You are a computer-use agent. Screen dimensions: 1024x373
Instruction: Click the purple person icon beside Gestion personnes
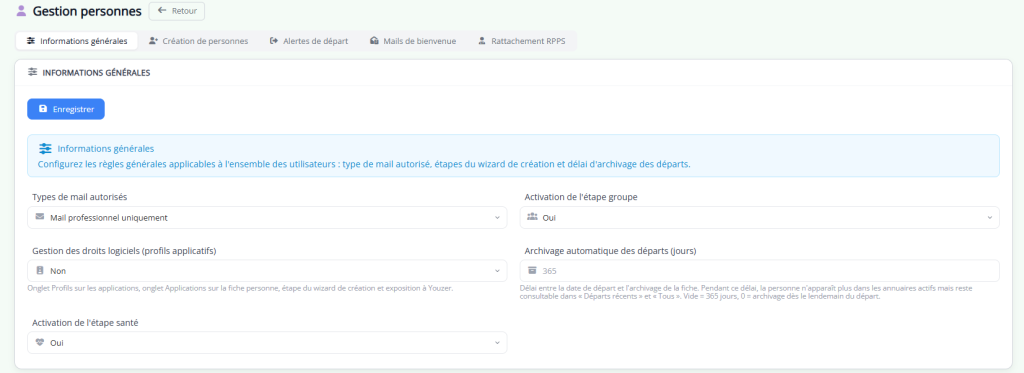pyautogui.click(x=22, y=11)
